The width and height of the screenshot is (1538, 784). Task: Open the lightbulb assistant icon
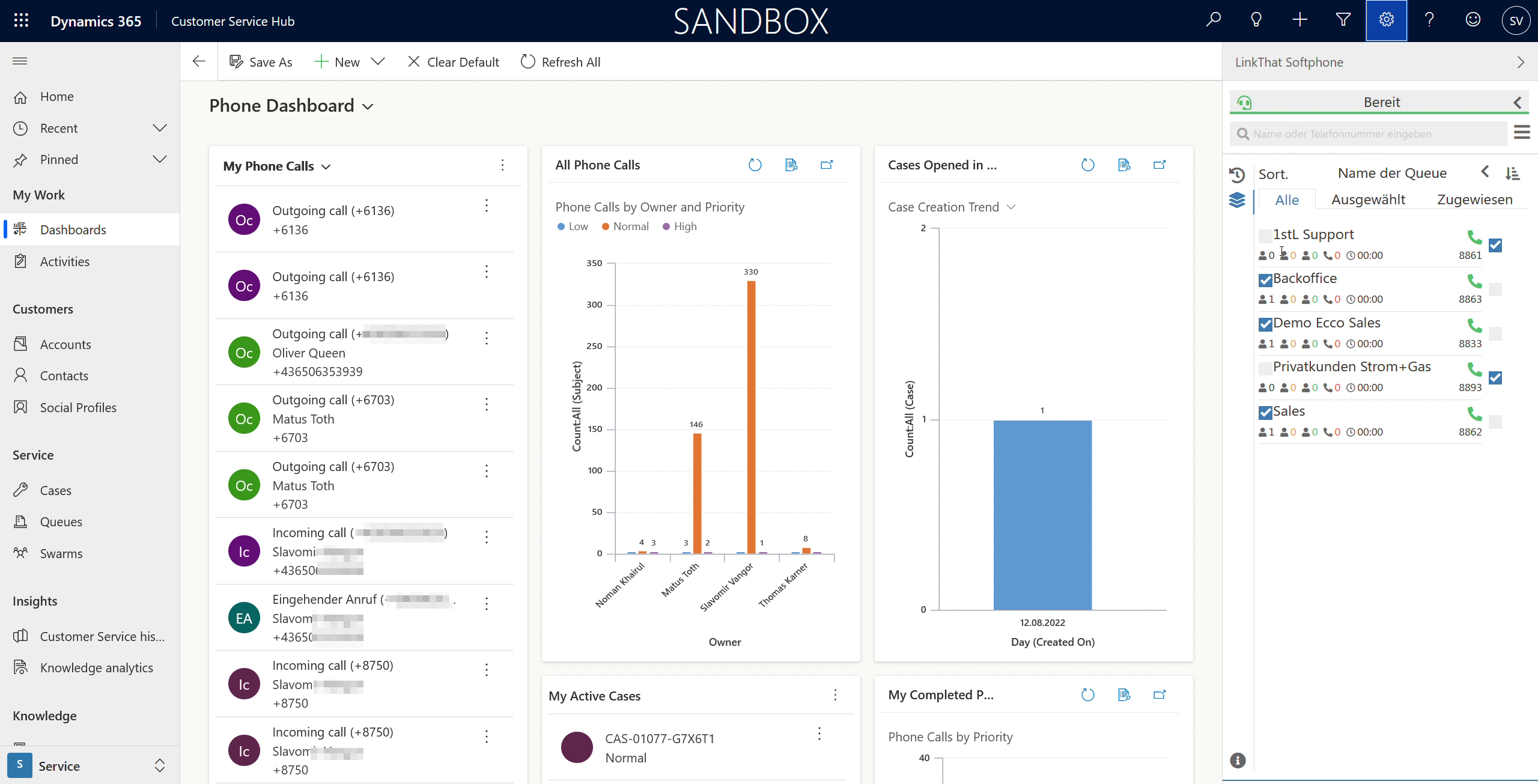click(1256, 20)
